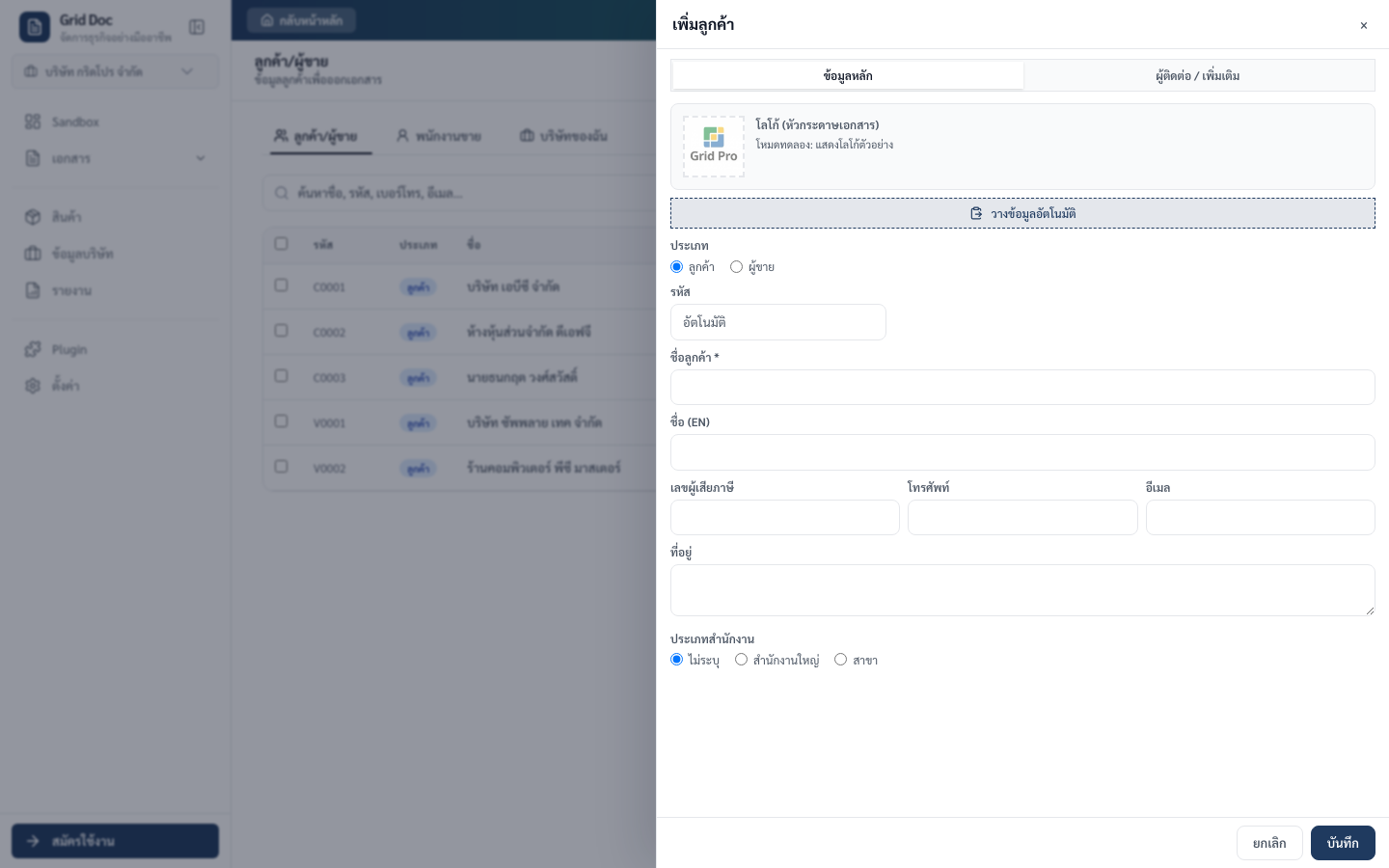Select the ข้อมูลหลัก tab
Viewport: 1389px width, 868px height.
tap(848, 75)
